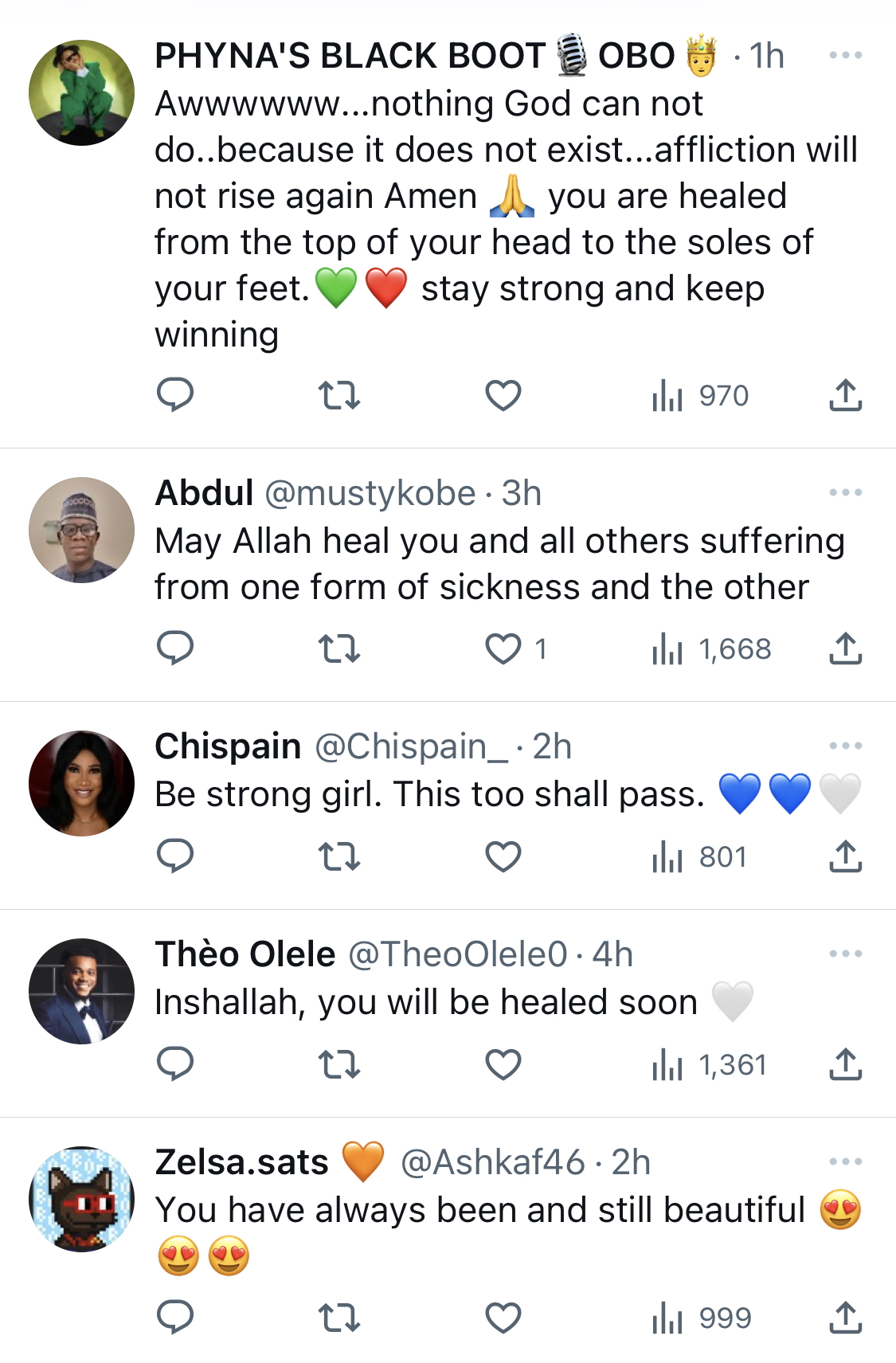The image size is (896, 1363).
Task: Retweet PHYNA'S BLACK BOOT tweet
Action: (x=339, y=395)
